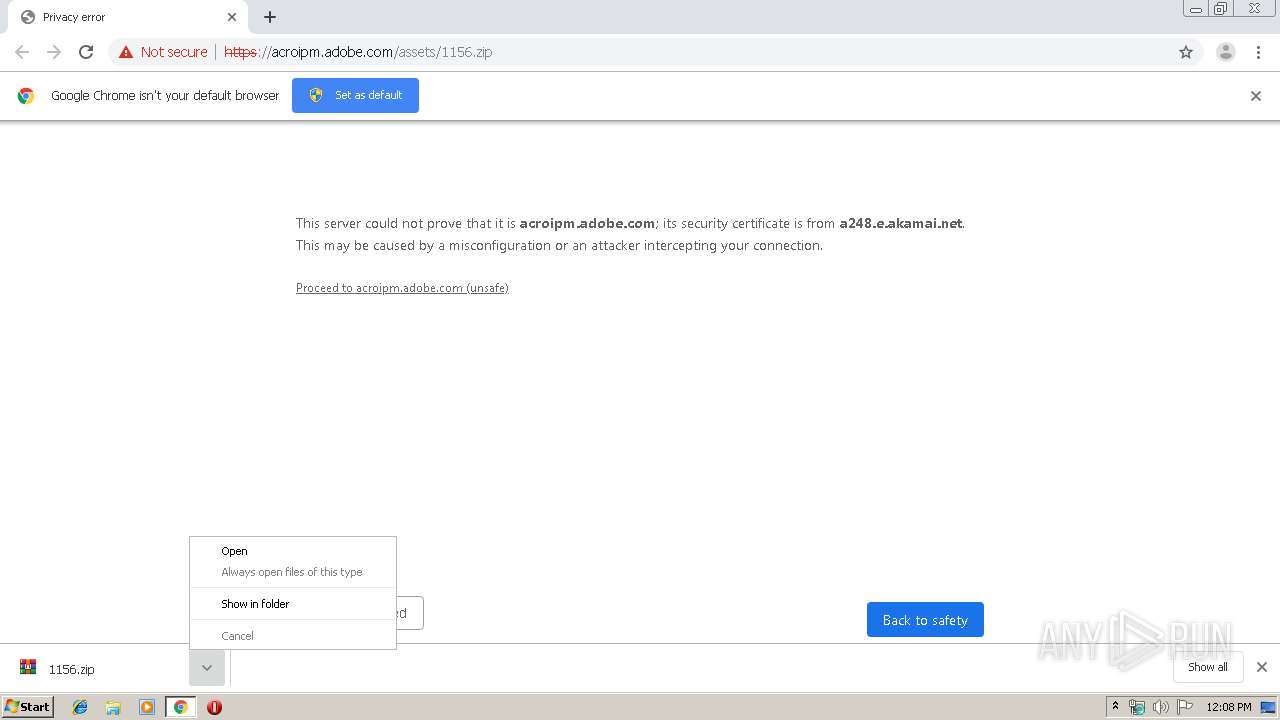
Task: Open Windows Explorer folder icon on taskbar
Action: [x=113, y=707]
